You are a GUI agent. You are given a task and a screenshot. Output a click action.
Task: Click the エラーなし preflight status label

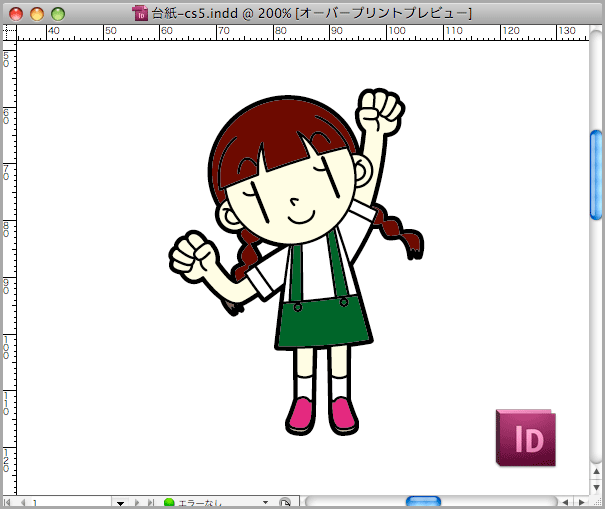[200, 503]
